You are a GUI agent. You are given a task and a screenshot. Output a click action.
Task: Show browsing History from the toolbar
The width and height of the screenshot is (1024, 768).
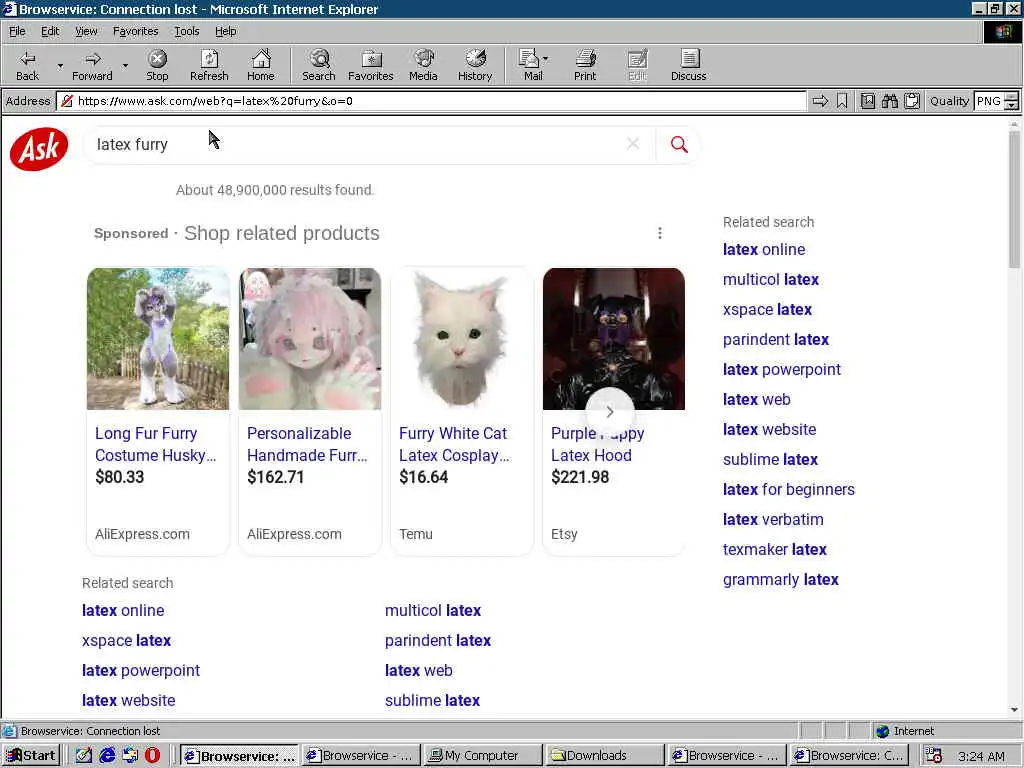tap(475, 65)
